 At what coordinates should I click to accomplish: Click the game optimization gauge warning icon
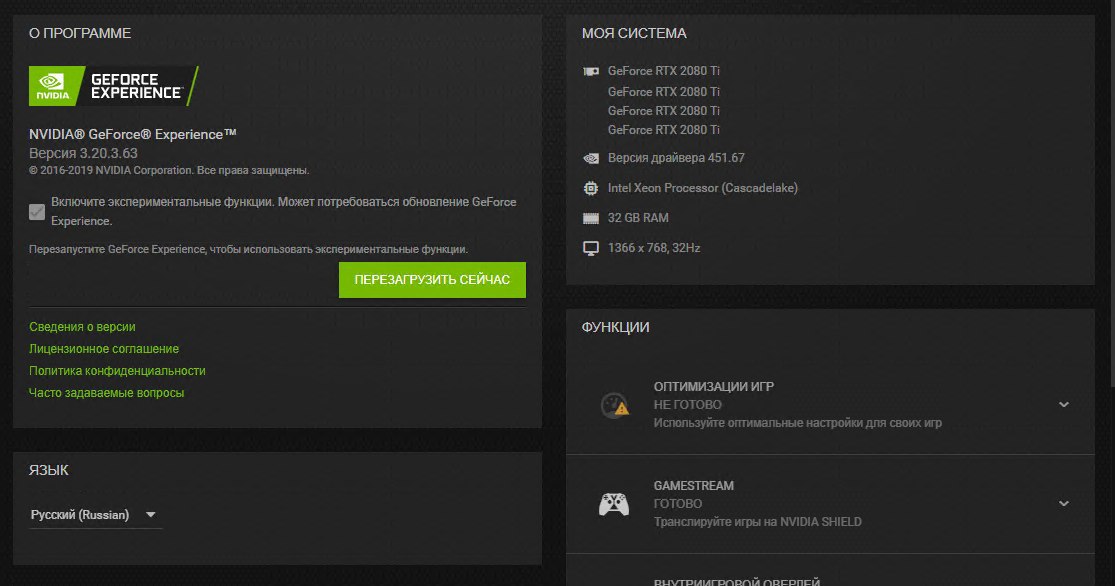coord(614,405)
